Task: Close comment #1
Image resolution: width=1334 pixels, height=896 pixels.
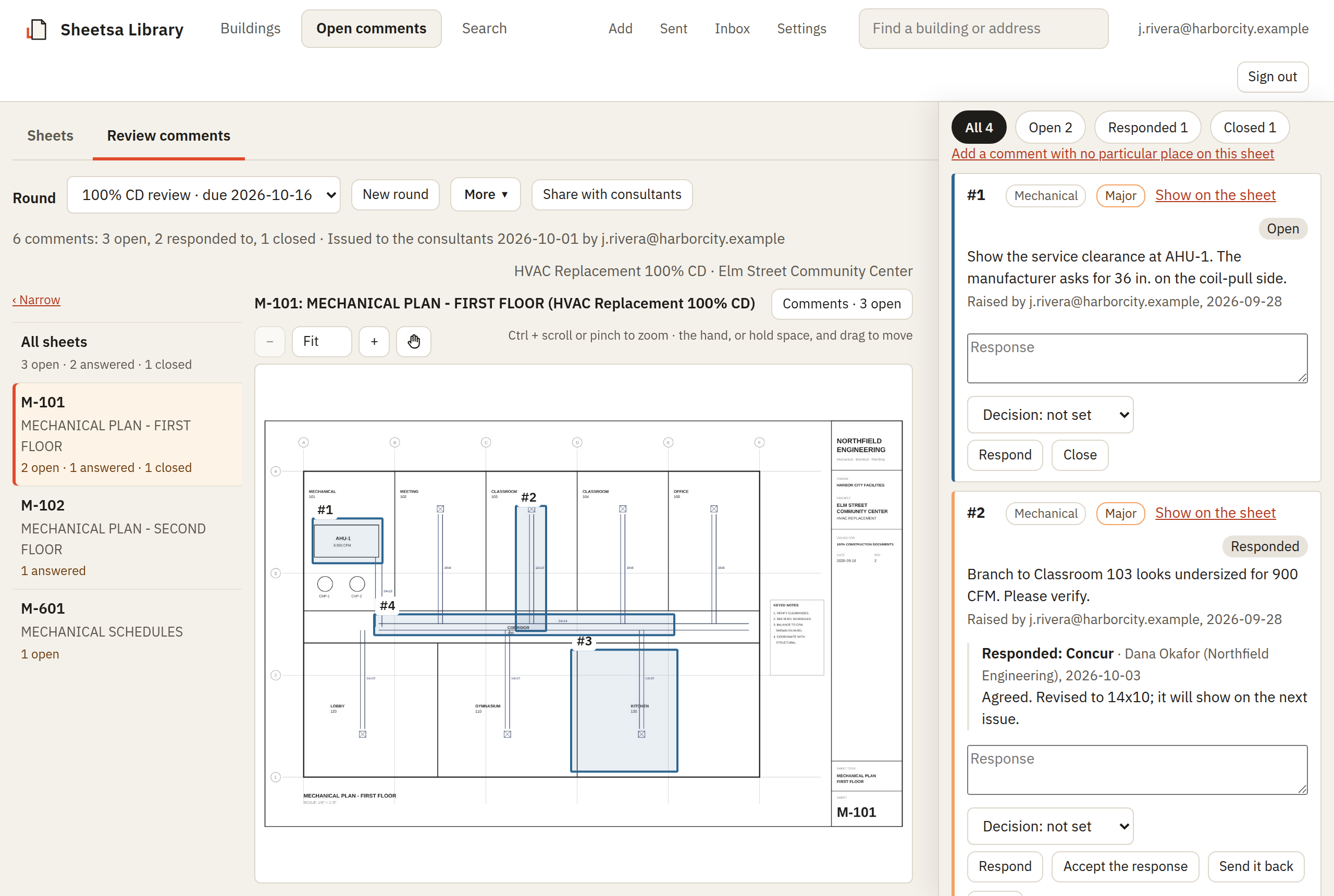Action: (1080, 455)
